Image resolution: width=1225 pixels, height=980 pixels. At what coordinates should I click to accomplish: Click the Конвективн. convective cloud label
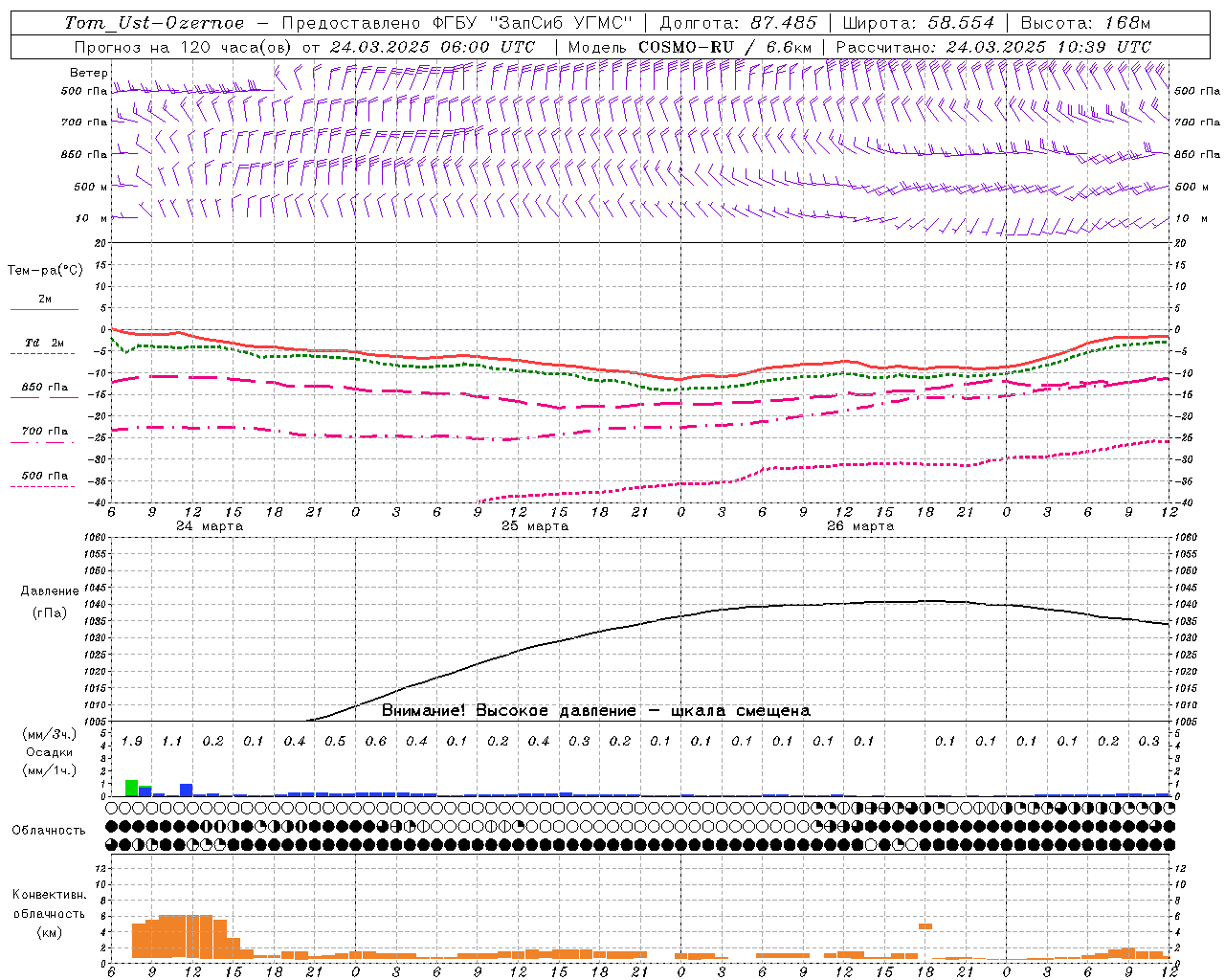49,895
